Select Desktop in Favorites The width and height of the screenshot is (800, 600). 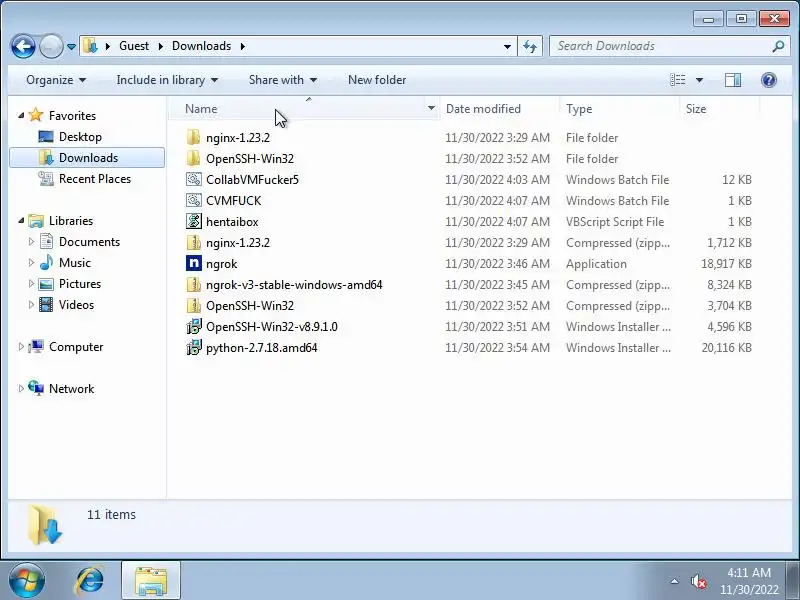click(x=80, y=137)
